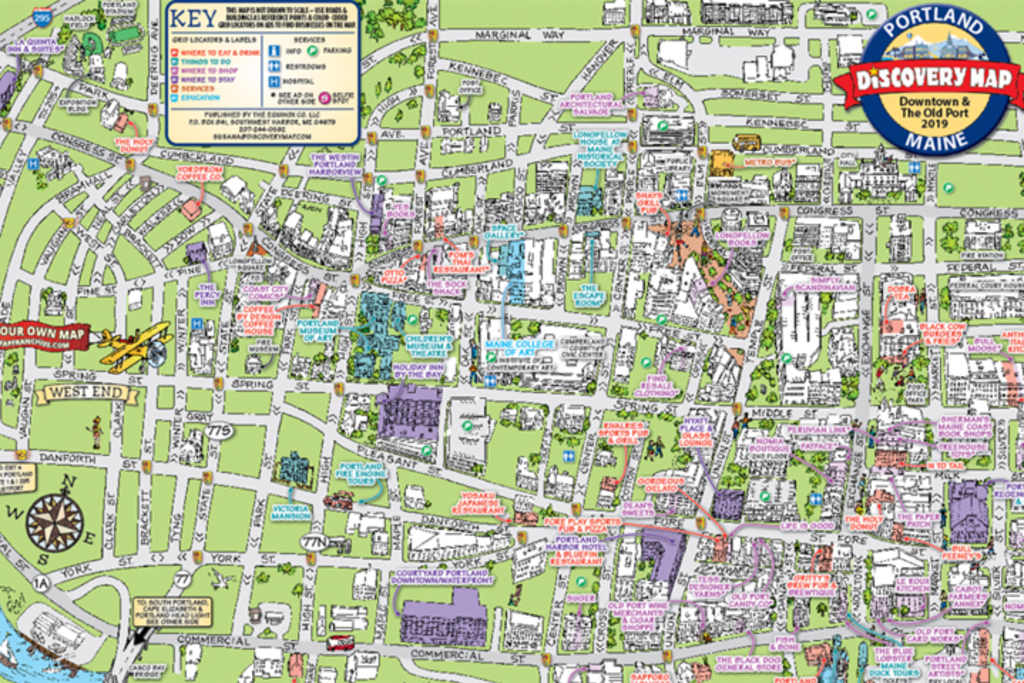1024x683 pixels.
Task: Click the Old Port Candy Co label
Action: coord(751,601)
